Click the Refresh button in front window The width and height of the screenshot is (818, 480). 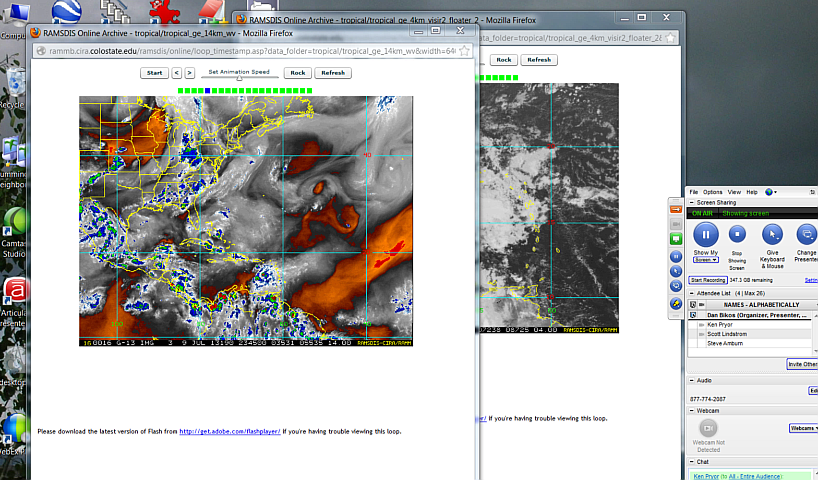tap(333, 73)
